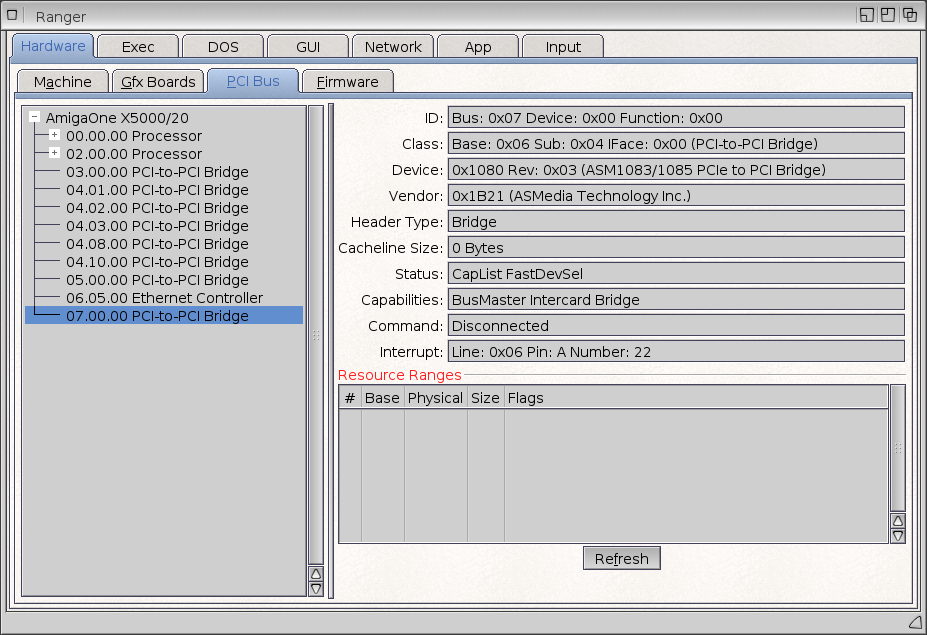The height and width of the screenshot is (635, 927).
Task: Open the Network tab
Action: click(x=392, y=47)
